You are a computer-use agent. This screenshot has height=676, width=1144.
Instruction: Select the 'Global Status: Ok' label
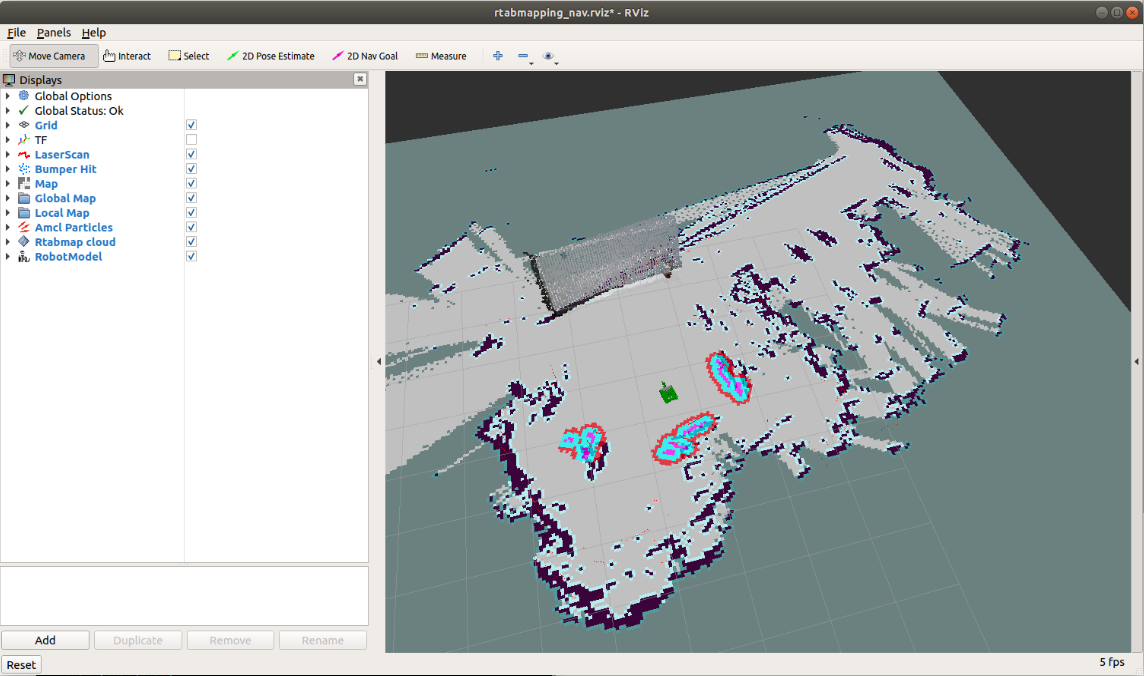[79, 110]
